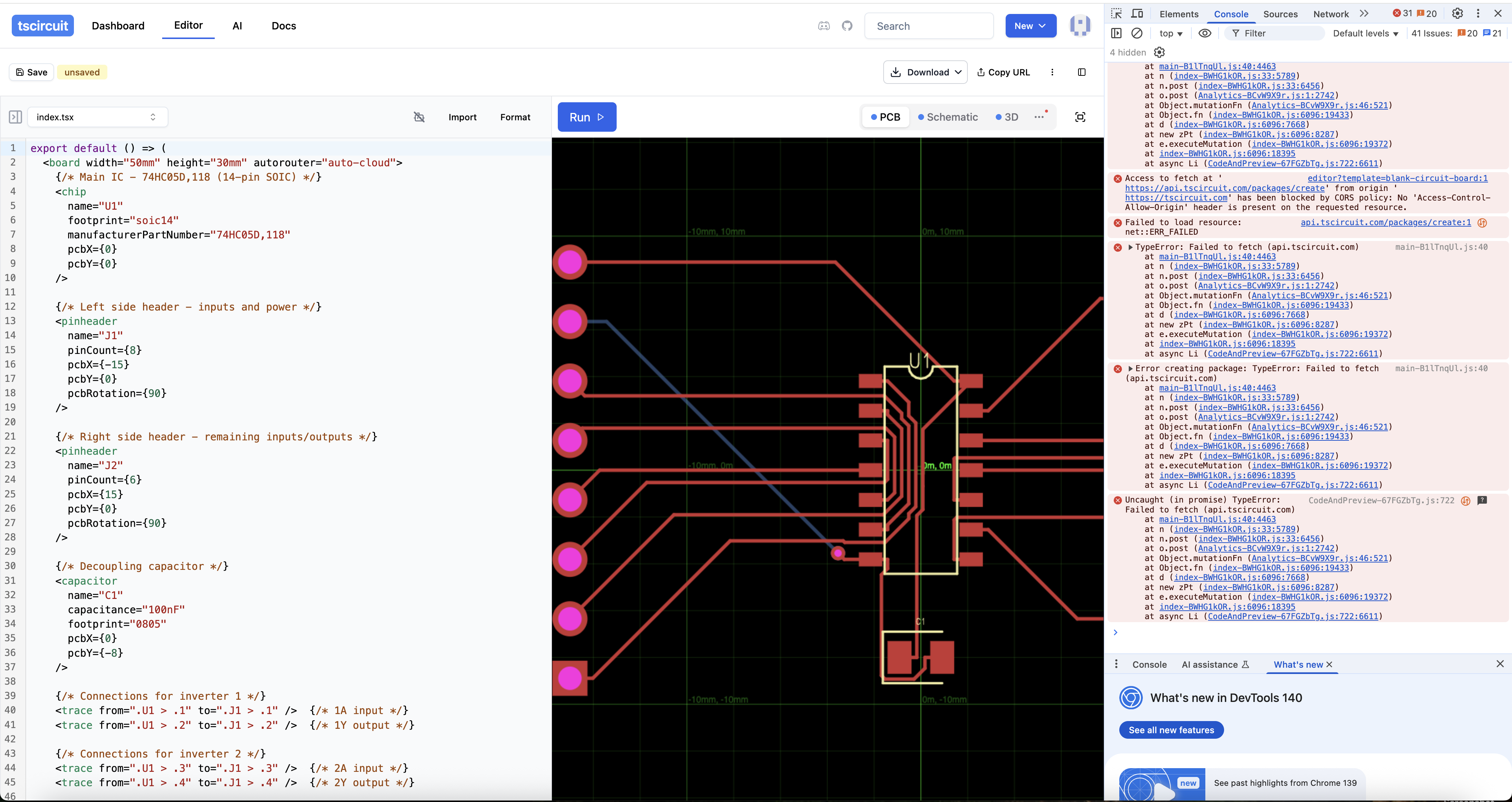Click See all new features button
This screenshot has width=1512, height=802.
1171,730
